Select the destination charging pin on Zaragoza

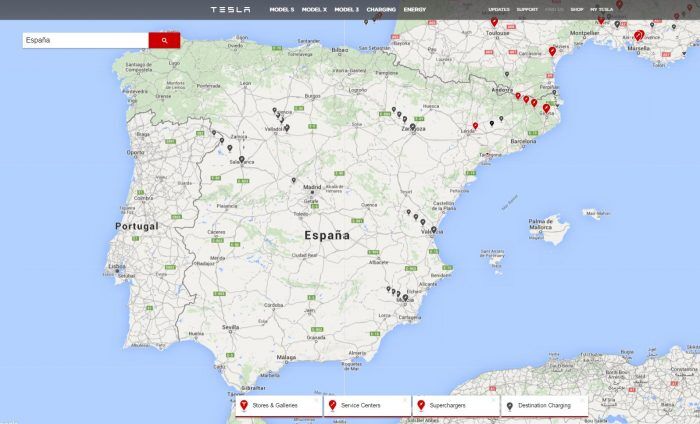412,127
